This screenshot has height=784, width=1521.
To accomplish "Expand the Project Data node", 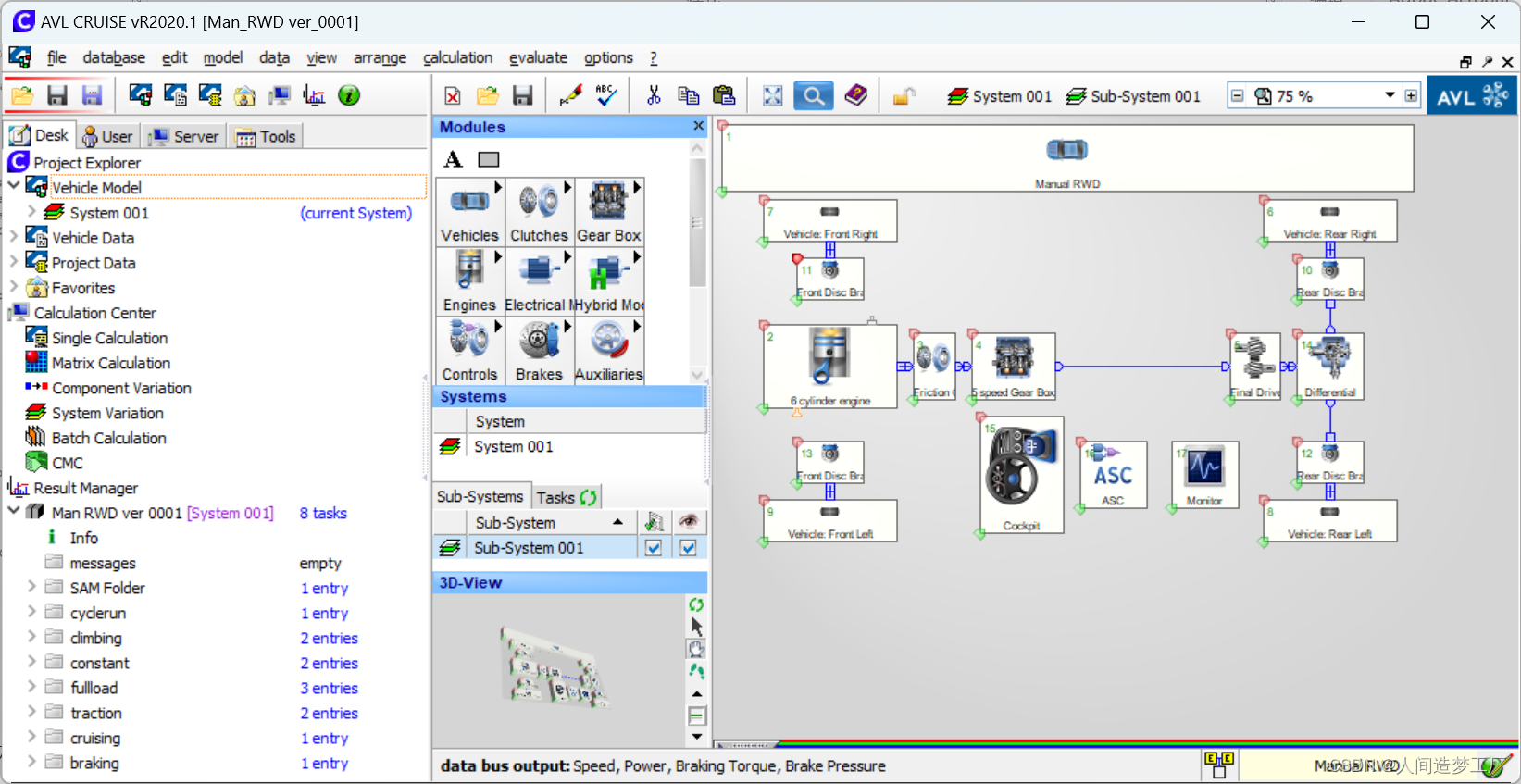I will [14, 262].
